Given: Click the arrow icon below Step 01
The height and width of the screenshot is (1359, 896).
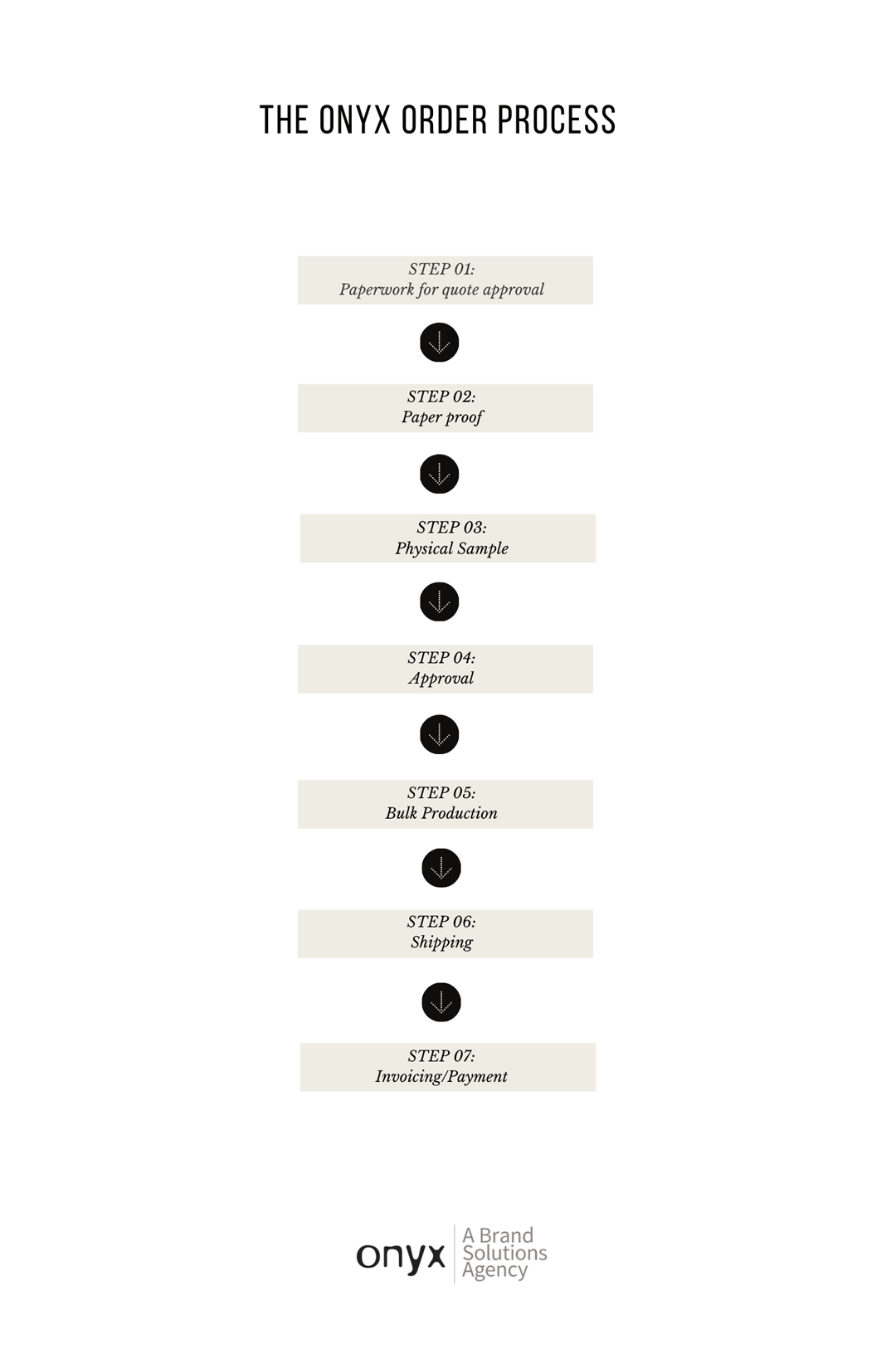Looking at the screenshot, I should pyautogui.click(x=439, y=343).
